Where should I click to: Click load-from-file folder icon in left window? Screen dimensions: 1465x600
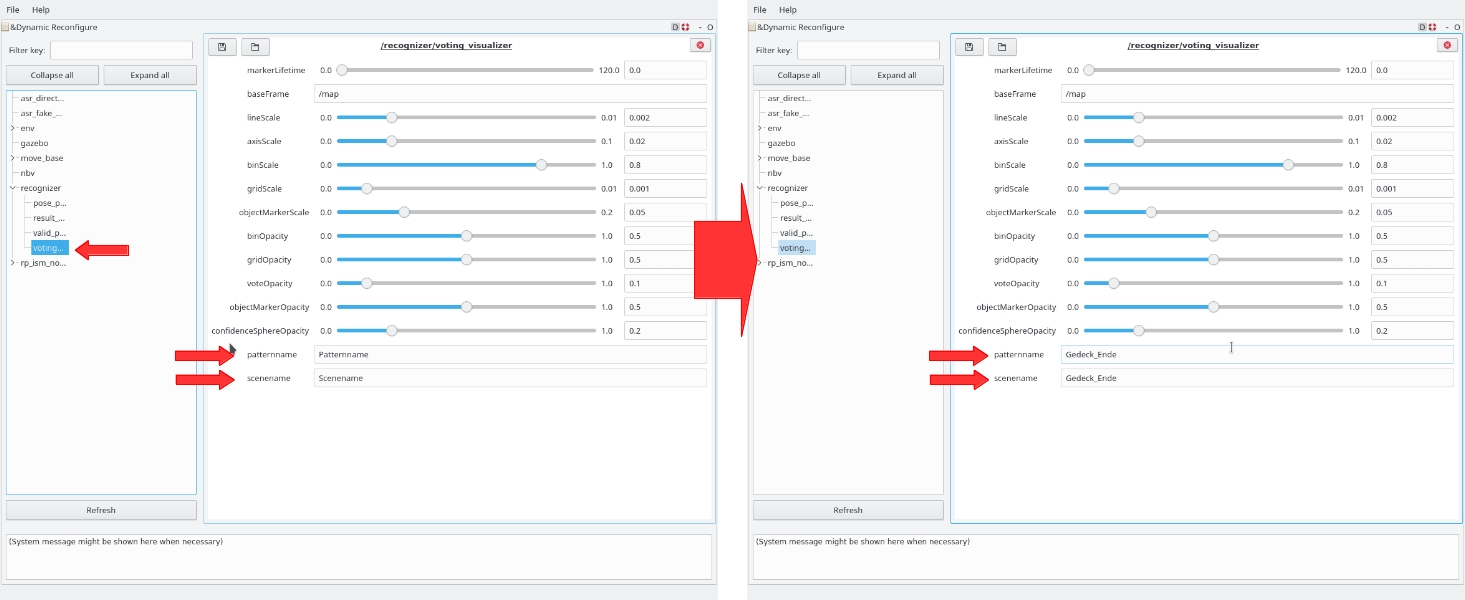click(x=255, y=47)
